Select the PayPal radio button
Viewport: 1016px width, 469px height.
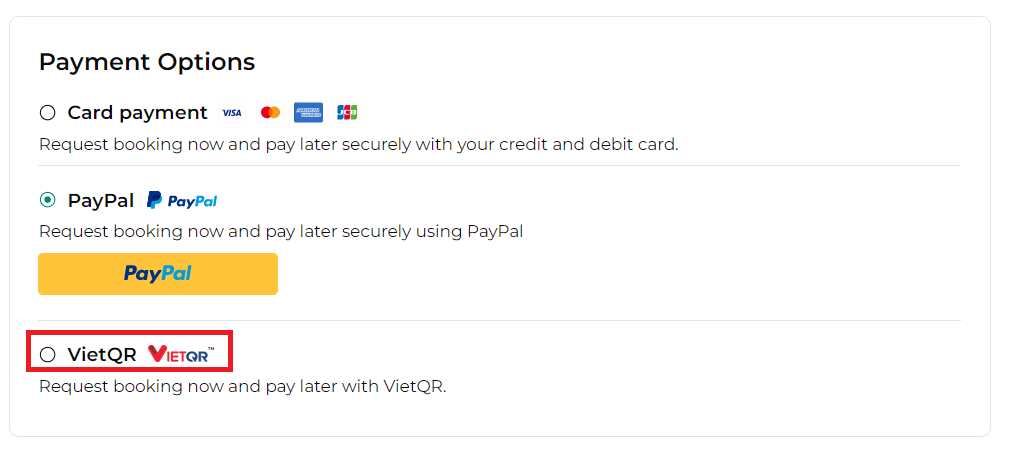coord(48,200)
